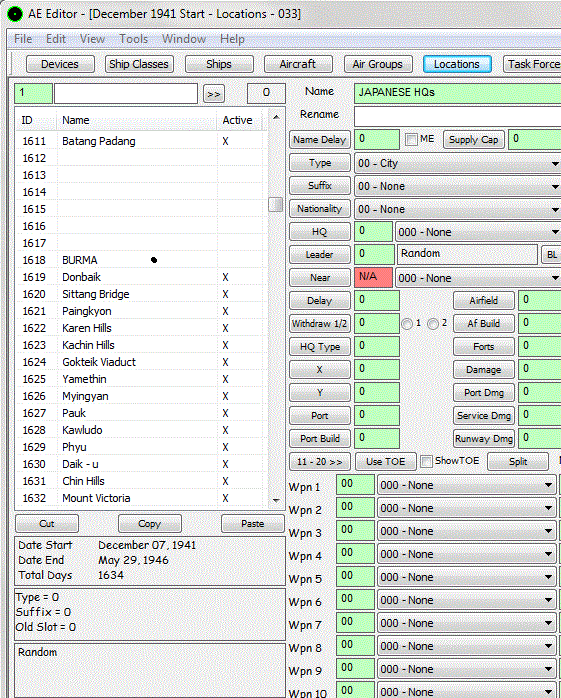This screenshot has height=698, width=561.
Task: Select Withdraw radio option 1
Action: 407,324
